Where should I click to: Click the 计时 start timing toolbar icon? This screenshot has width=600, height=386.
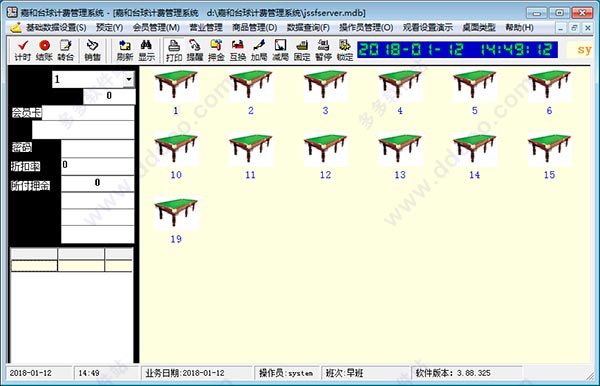point(23,50)
